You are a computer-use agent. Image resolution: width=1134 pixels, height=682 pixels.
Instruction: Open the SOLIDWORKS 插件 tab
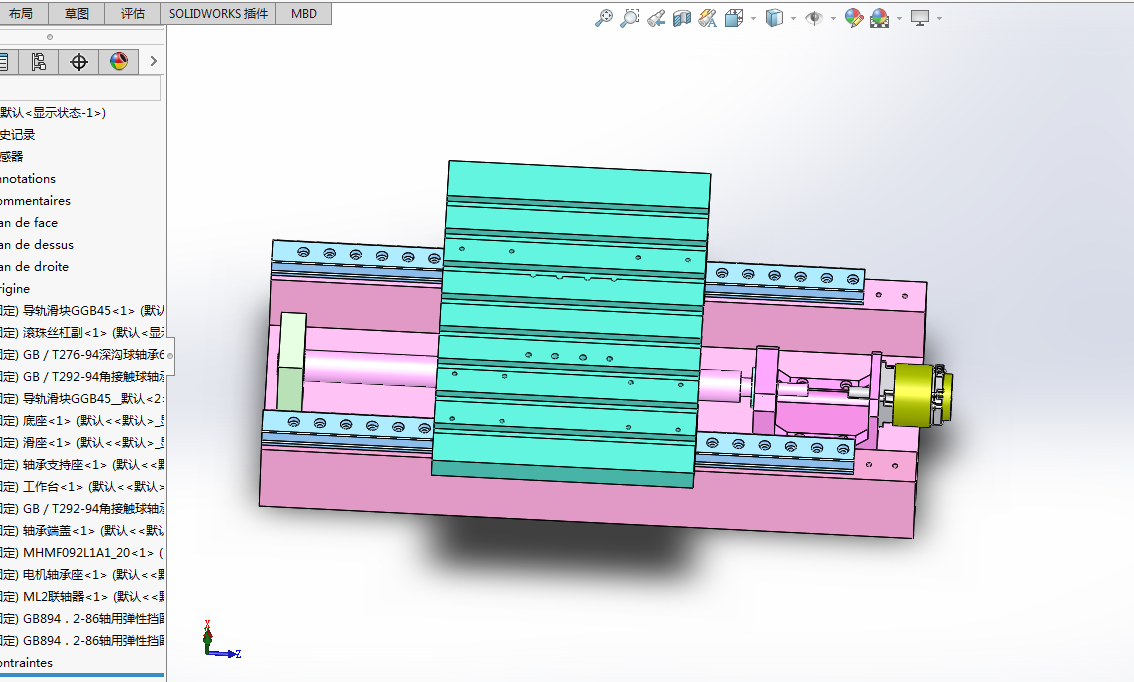coord(218,14)
